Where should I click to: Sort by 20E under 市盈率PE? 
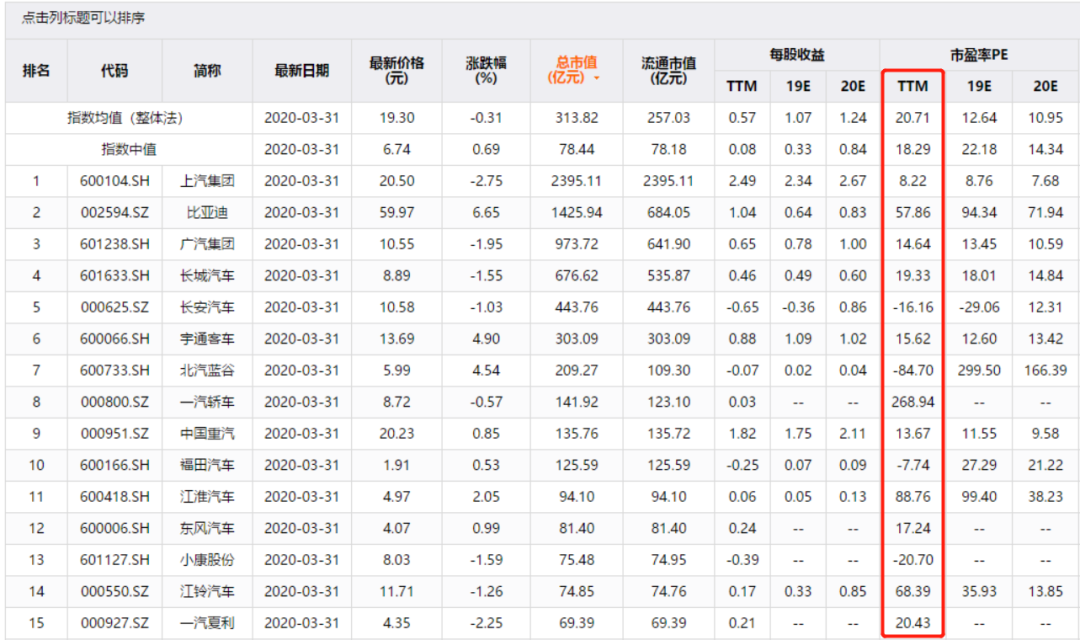click(x=1046, y=86)
